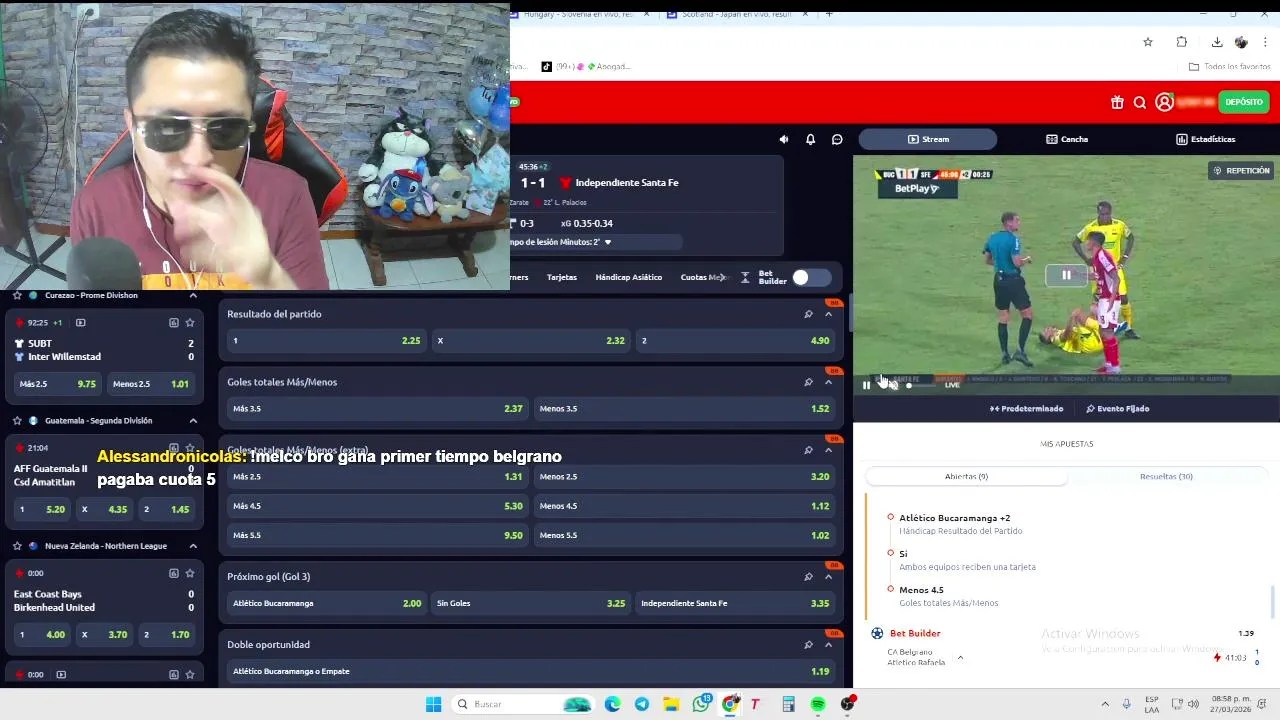Collapse the Nueva Zelanda Northern League
Viewport: 1280px width, 720px height.
pyautogui.click(x=193, y=546)
